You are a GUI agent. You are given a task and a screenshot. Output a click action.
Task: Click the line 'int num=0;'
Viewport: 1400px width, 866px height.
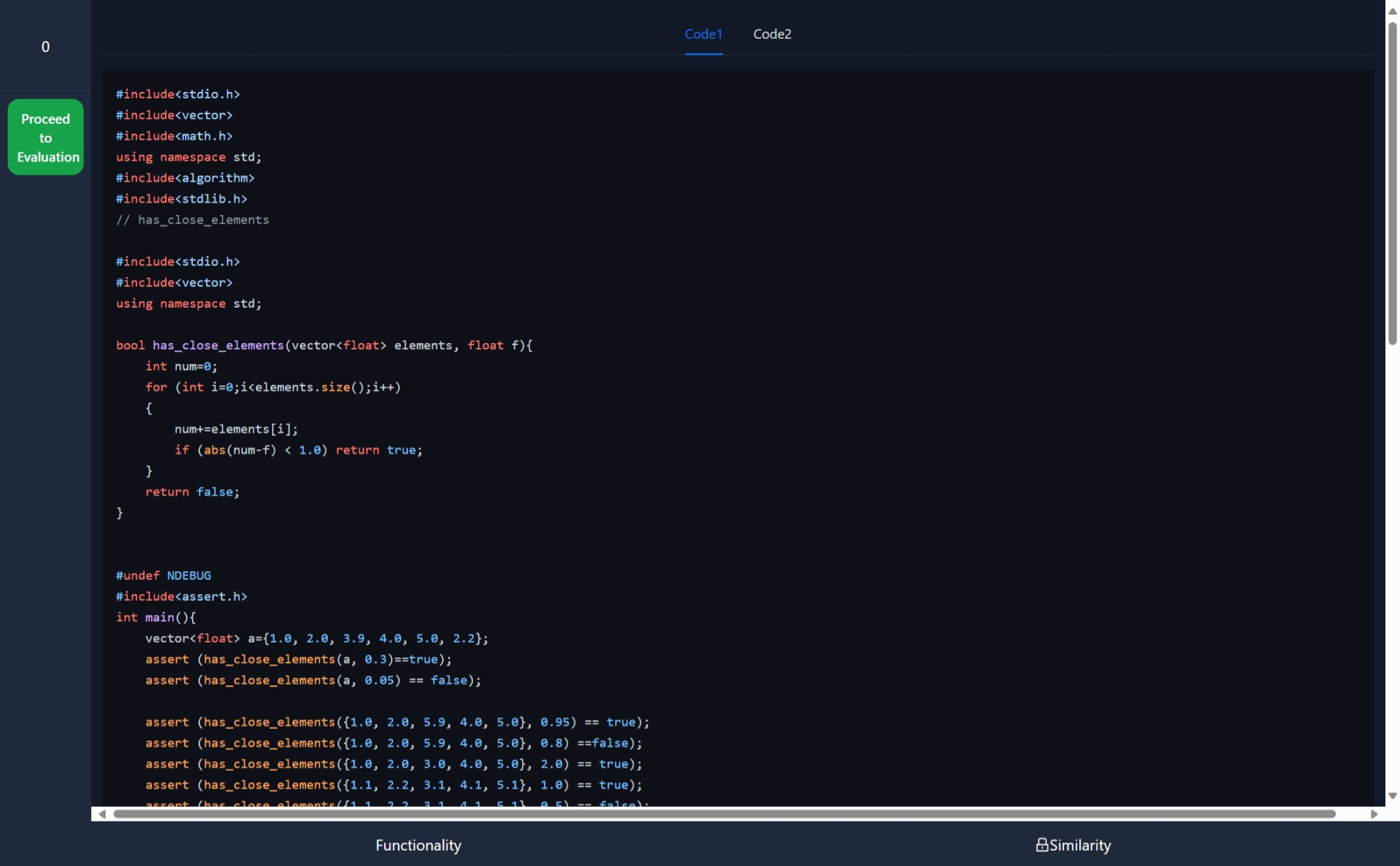(x=182, y=366)
